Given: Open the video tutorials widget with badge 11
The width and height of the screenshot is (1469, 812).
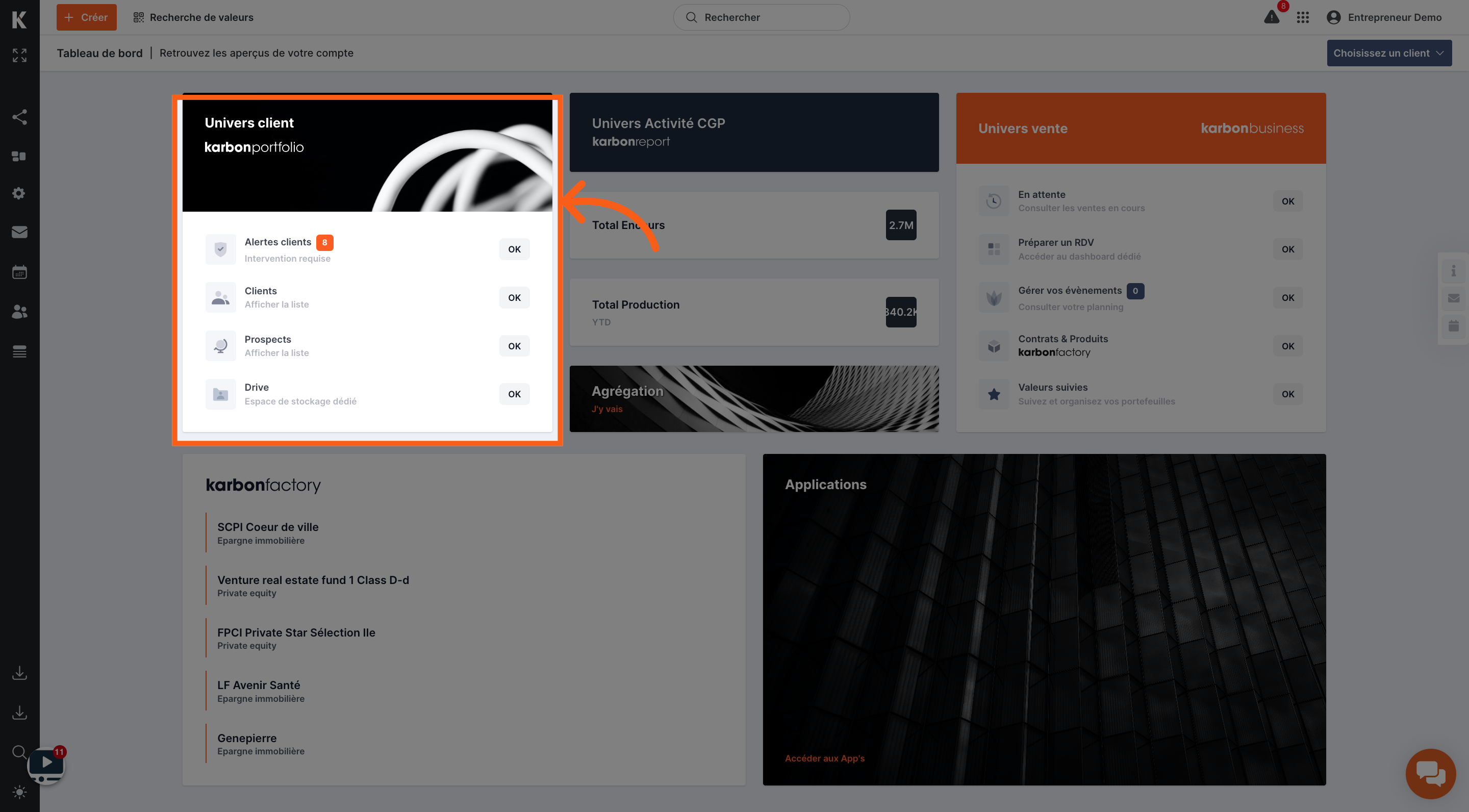Looking at the screenshot, I should [x=46, y=765].
